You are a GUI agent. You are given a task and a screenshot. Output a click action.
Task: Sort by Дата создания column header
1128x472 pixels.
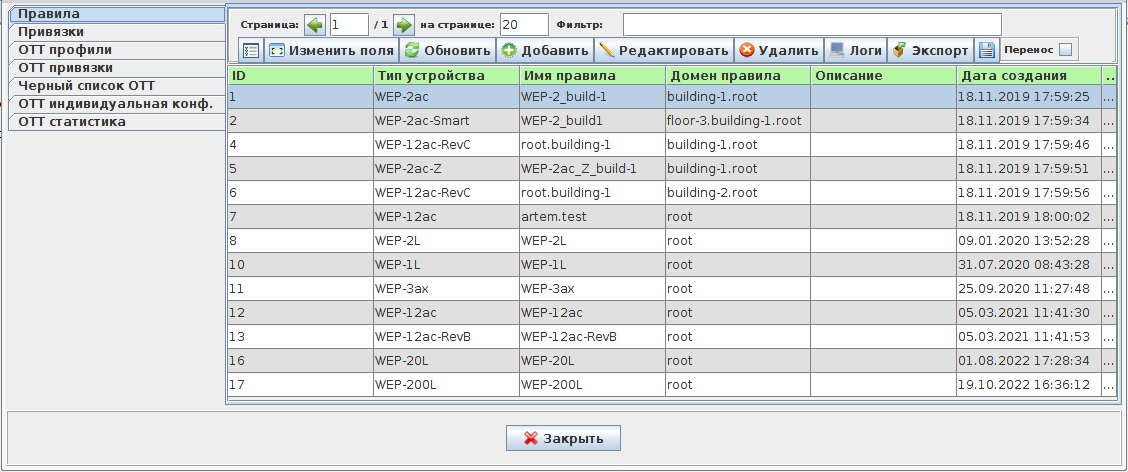tap(1029, 76)
